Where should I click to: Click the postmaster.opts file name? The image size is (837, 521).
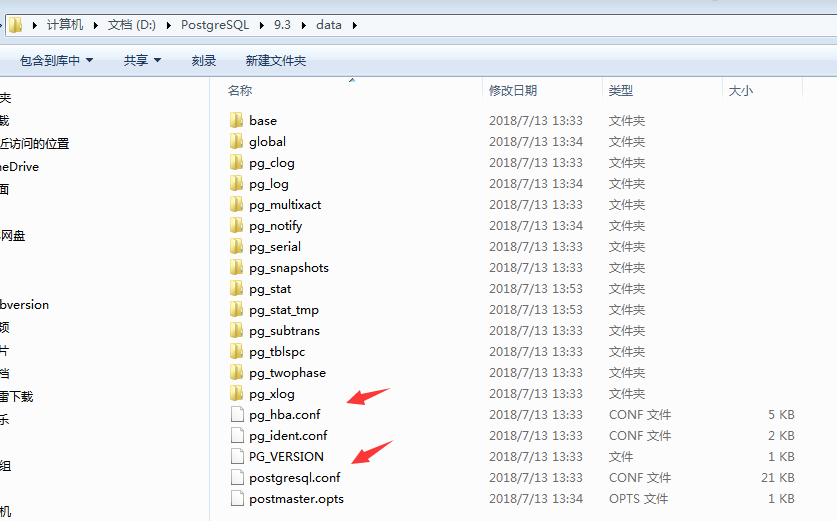tap(296, 499)
